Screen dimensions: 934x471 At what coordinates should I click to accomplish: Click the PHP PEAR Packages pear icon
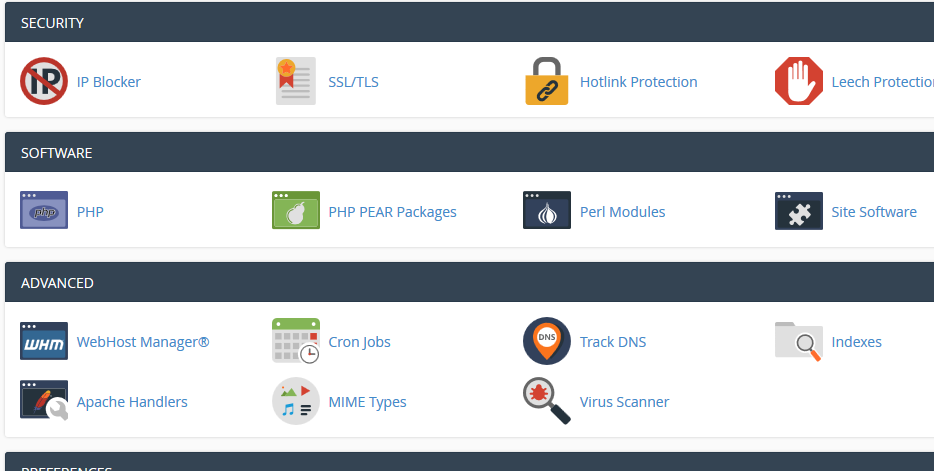click(x=295, y=210)
